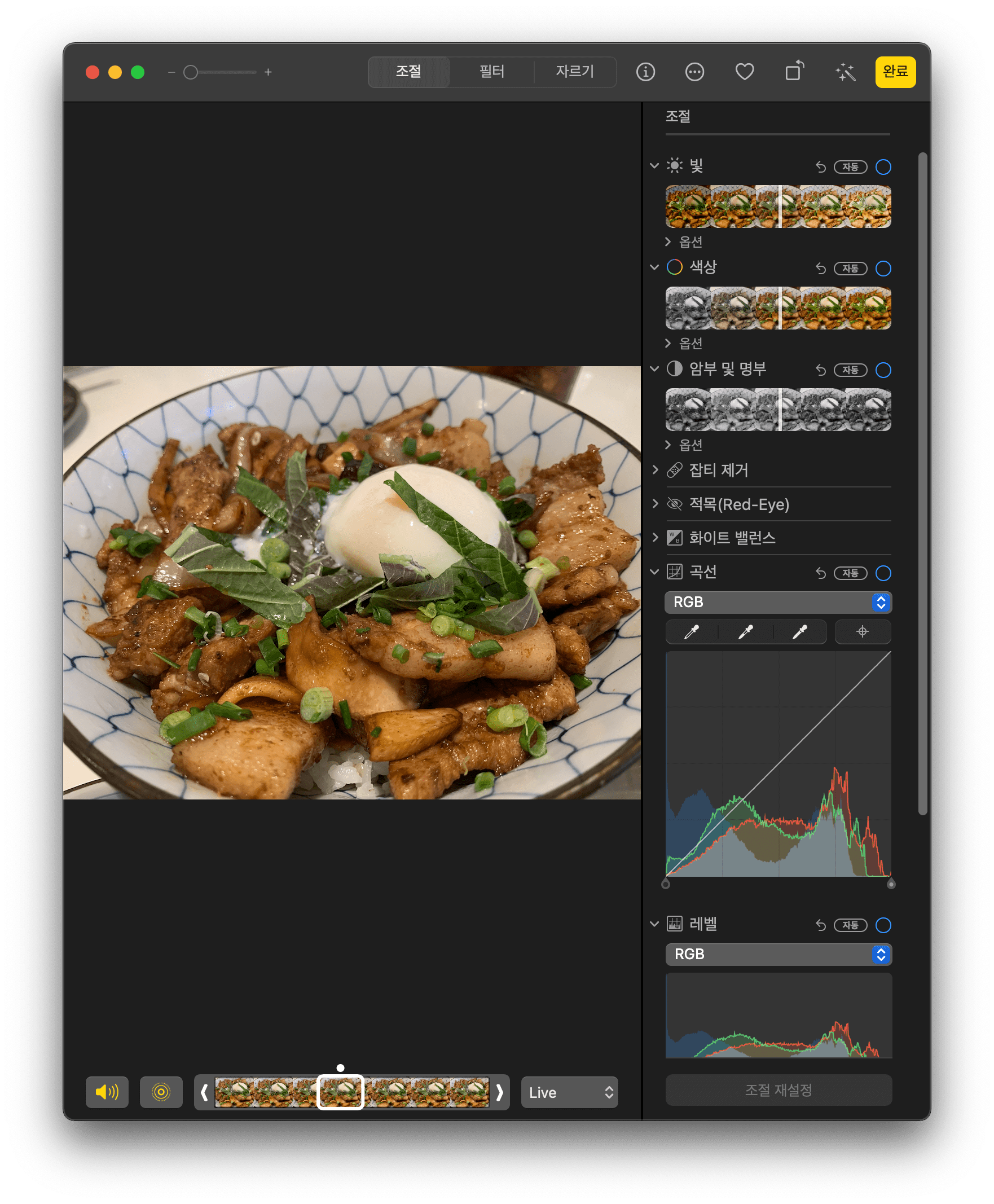Click 자동 button for 빛
The height and width of the screenshot is (1204, 994).
point(850,167)
